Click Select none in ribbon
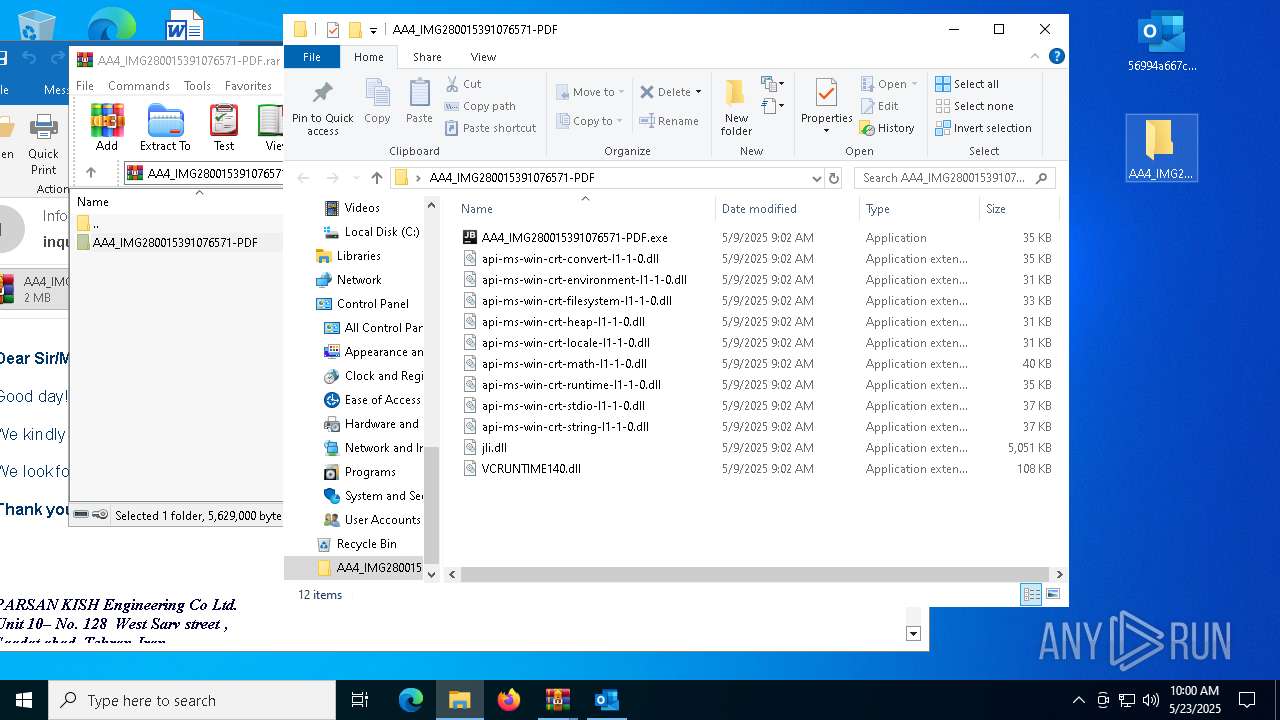1280x720 pixels. tap(974, 106)
